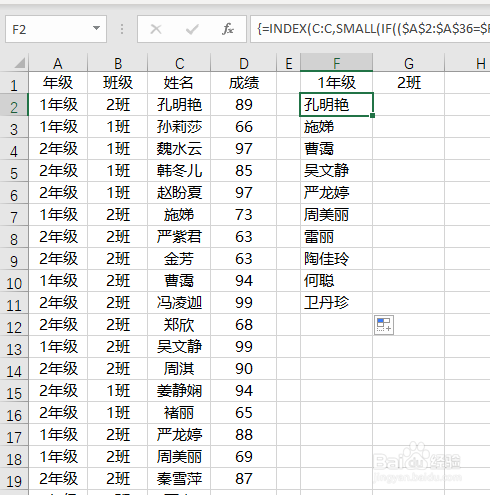Click score cell 90 for 周淇
Image resolution: width=490 pixels, height=495 pixels.
pyautogui.click(x=244, y=369)
